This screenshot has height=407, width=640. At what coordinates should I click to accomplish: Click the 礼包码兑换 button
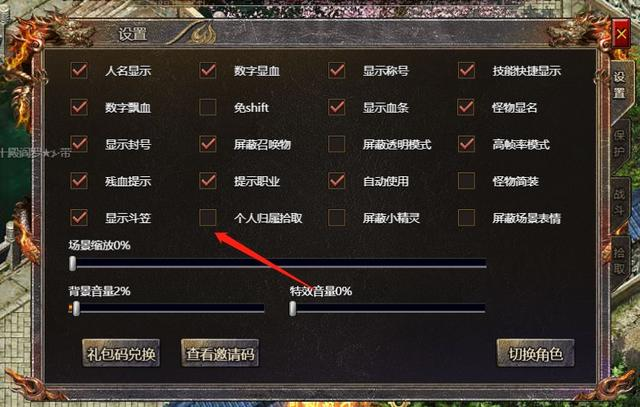(121, 354)
